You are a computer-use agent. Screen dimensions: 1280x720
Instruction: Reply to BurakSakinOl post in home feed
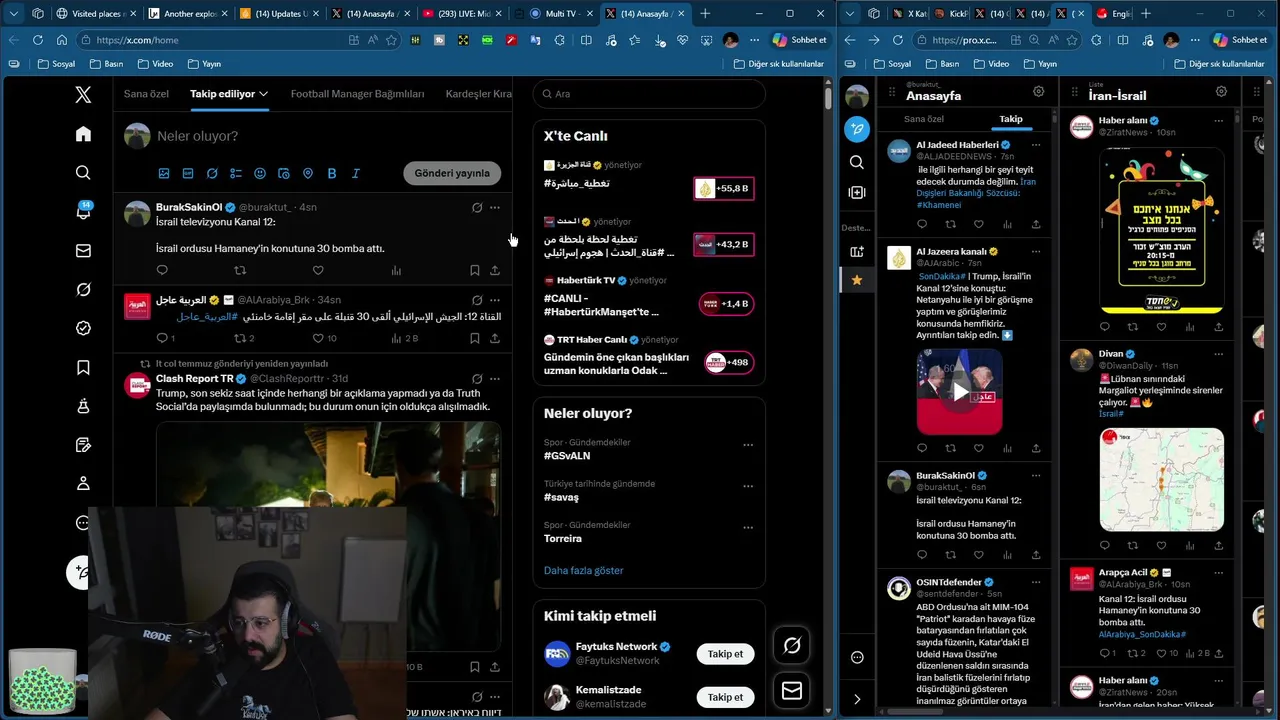coord(162,270)
